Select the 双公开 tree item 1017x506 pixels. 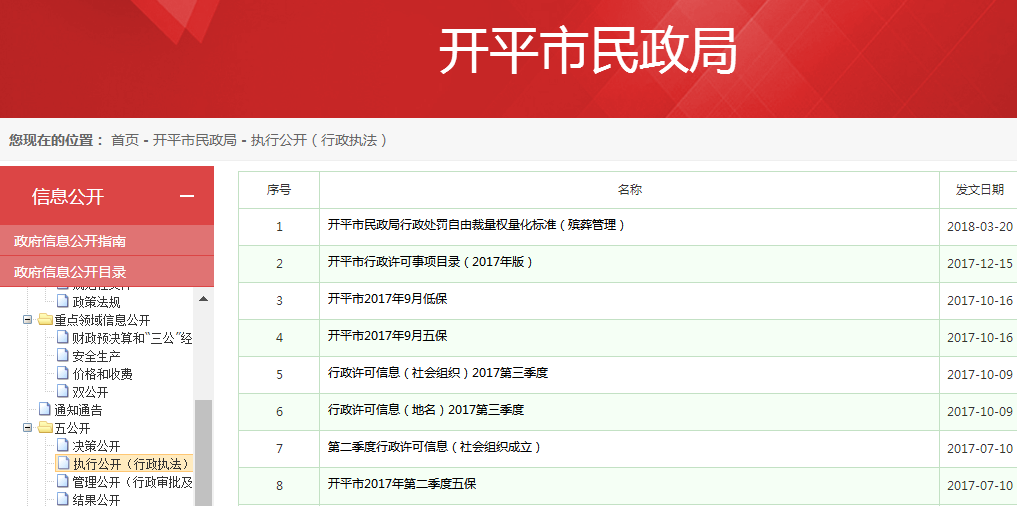pos(90,392)
